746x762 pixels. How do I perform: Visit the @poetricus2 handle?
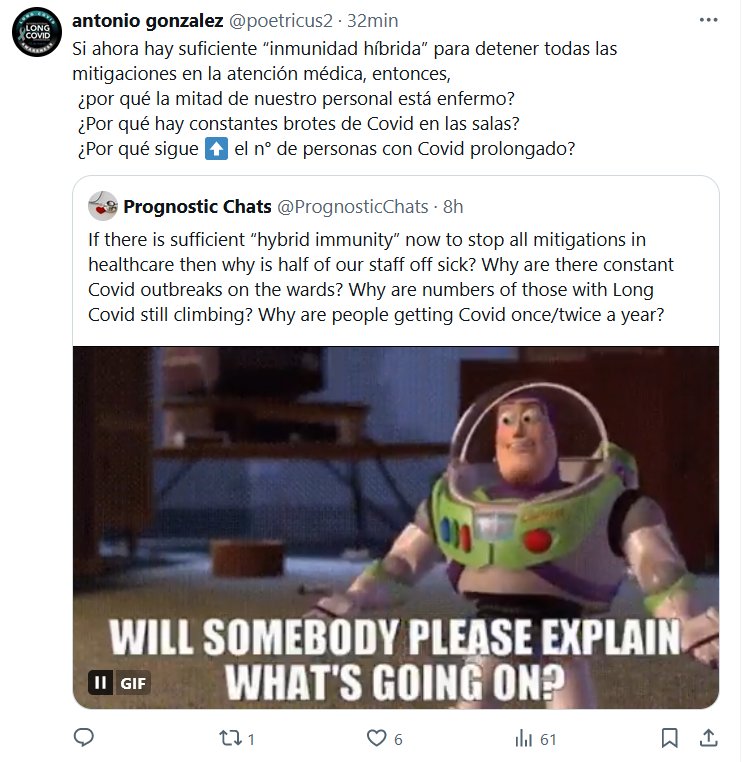pyautogui.click(x=280, y=21)
